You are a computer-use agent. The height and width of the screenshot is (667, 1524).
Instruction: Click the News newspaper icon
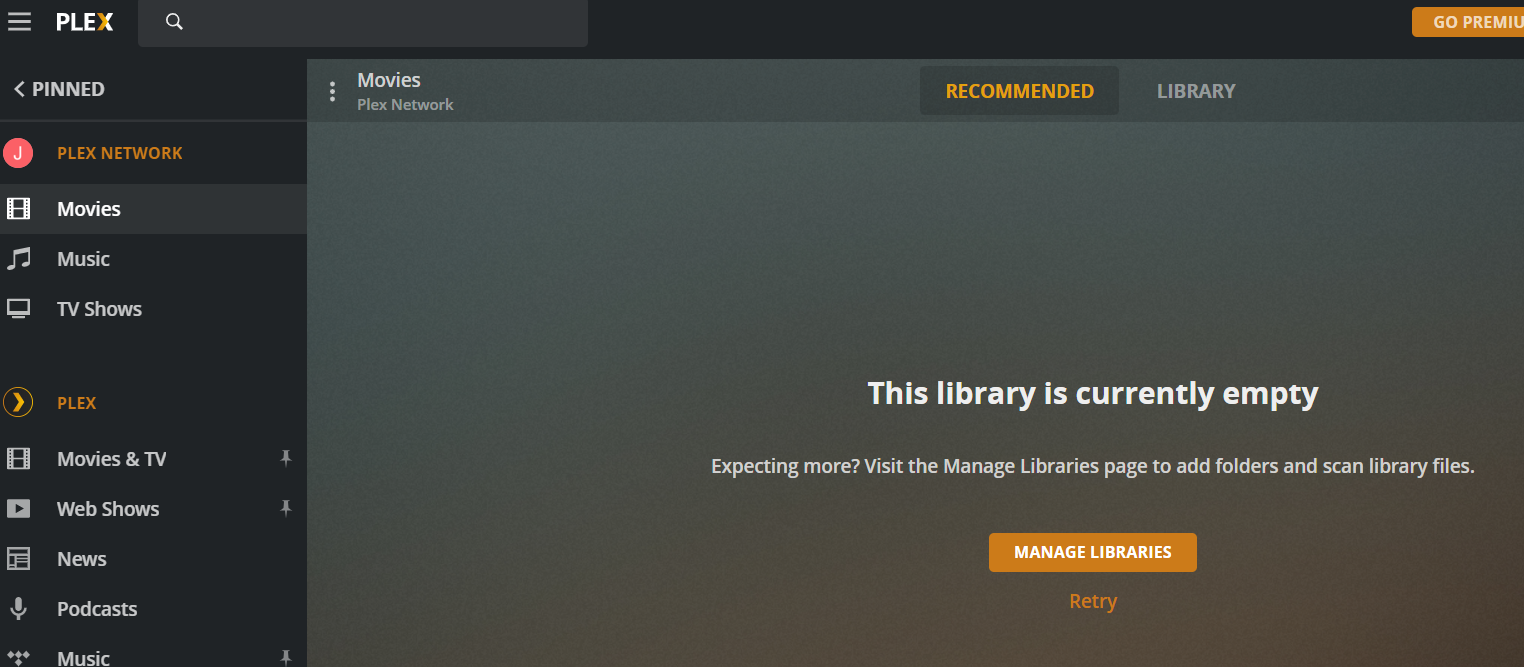point(19,559)
